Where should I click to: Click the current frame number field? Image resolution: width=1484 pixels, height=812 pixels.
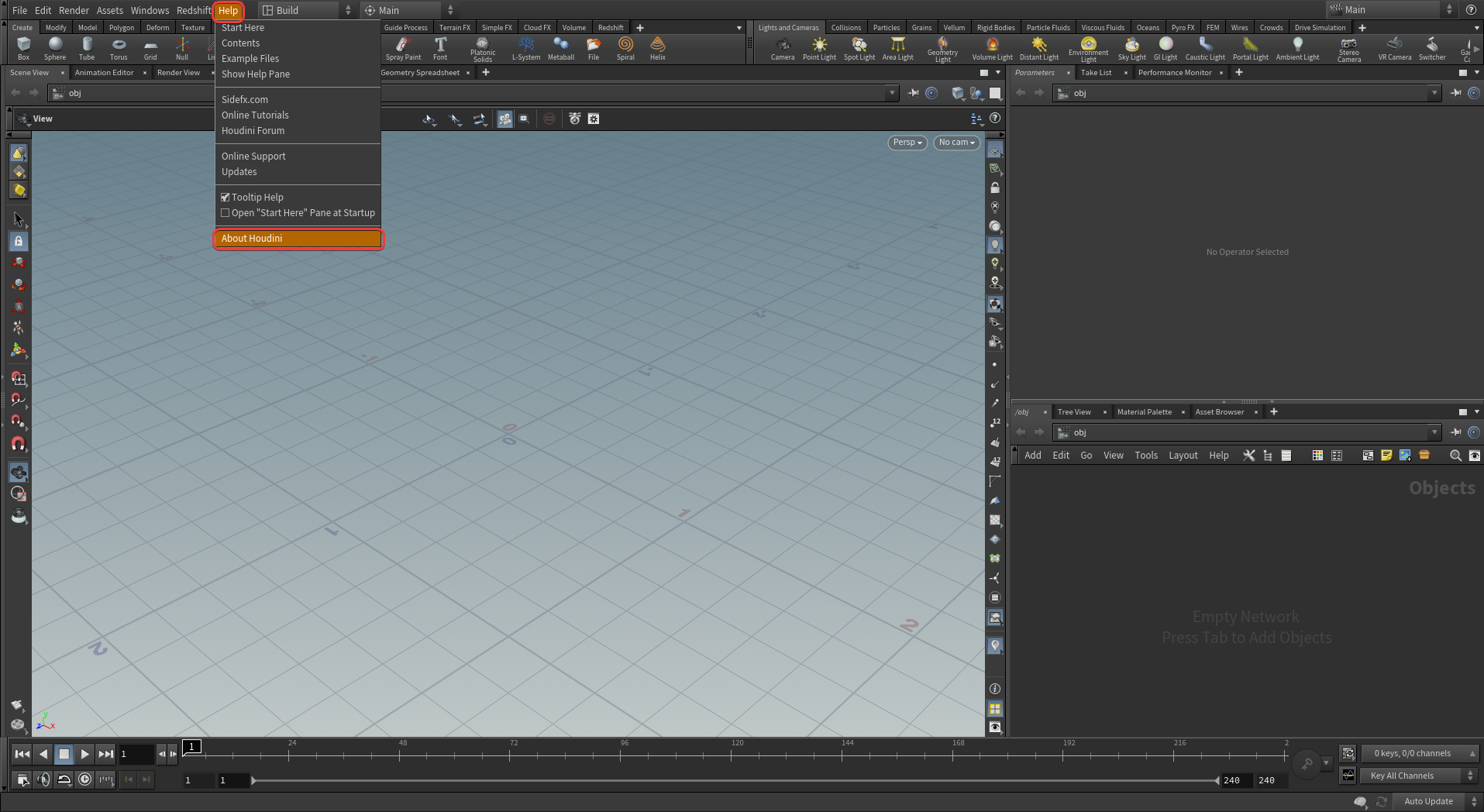coord(136,754)
